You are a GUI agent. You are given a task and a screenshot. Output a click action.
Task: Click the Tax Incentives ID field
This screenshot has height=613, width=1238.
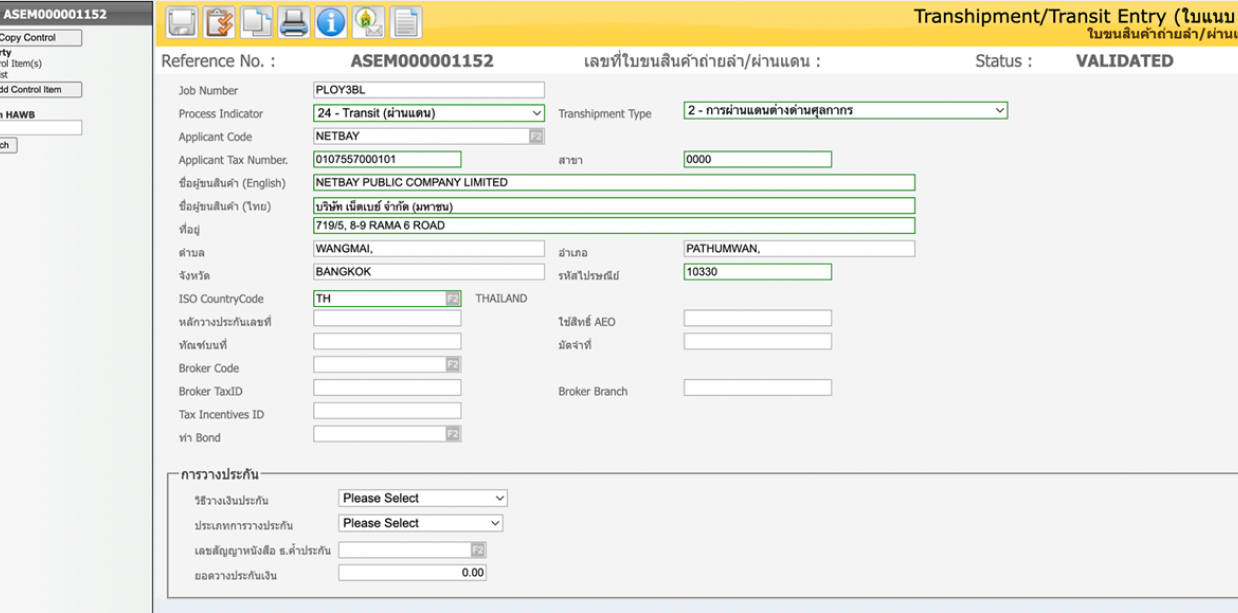point(387,411)
